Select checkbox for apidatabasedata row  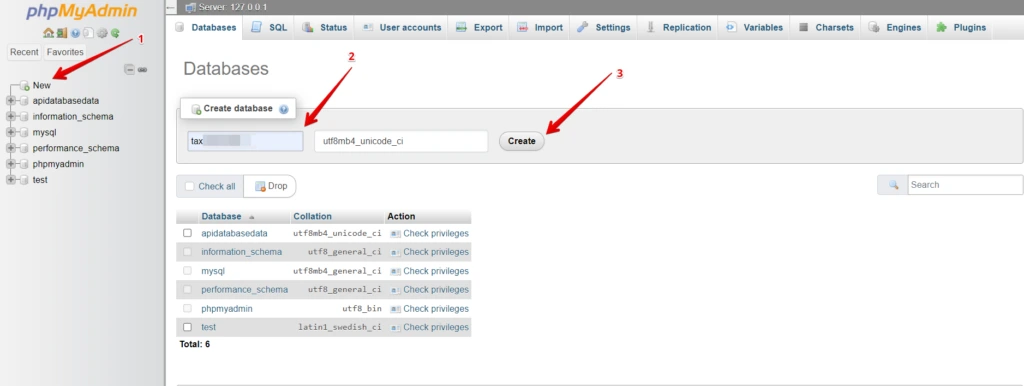[x=187, y=233]
